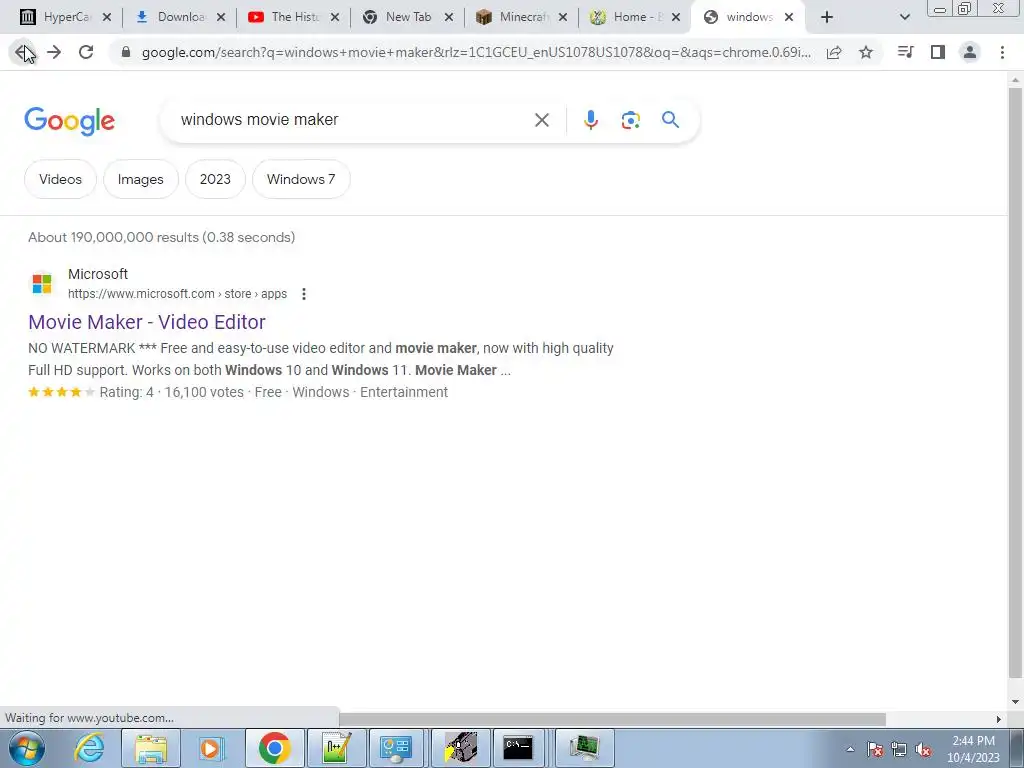Click the microsoft.com store apps URL
The height and width of the screenshot is (768, 1024).
[x=178, y=294]
